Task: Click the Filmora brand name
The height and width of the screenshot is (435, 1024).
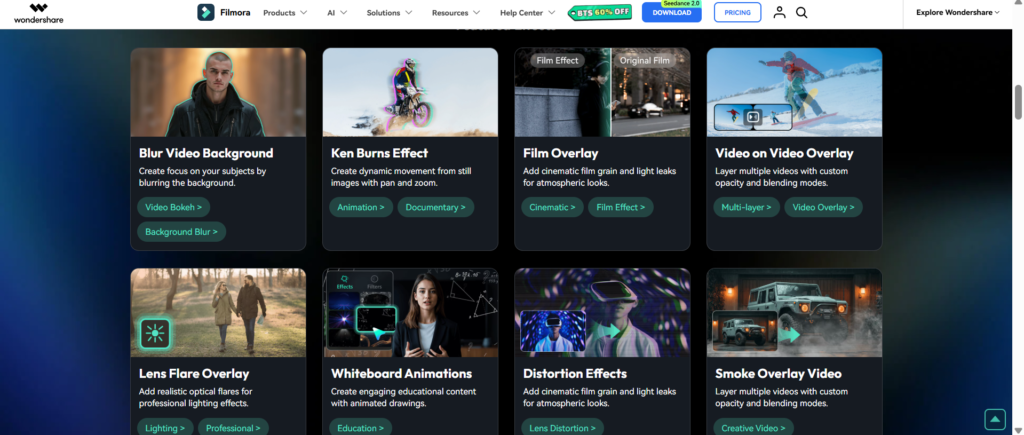Action: tap(235, 12)
